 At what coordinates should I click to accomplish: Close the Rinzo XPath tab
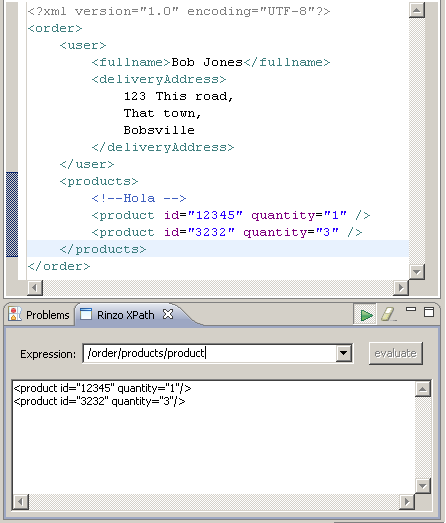[x=168, y=314]
